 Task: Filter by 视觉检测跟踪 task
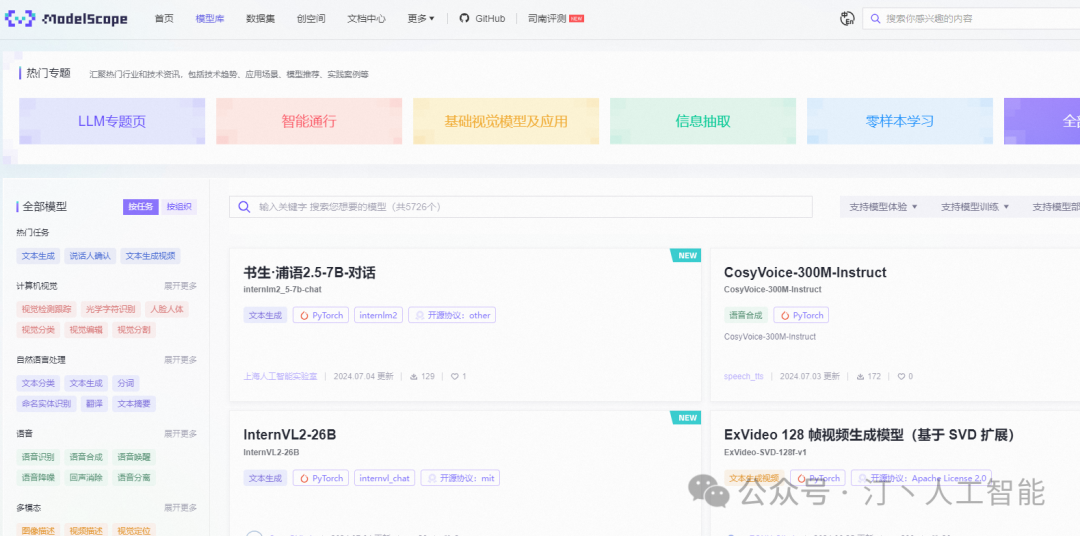click(x=46, y=309)
